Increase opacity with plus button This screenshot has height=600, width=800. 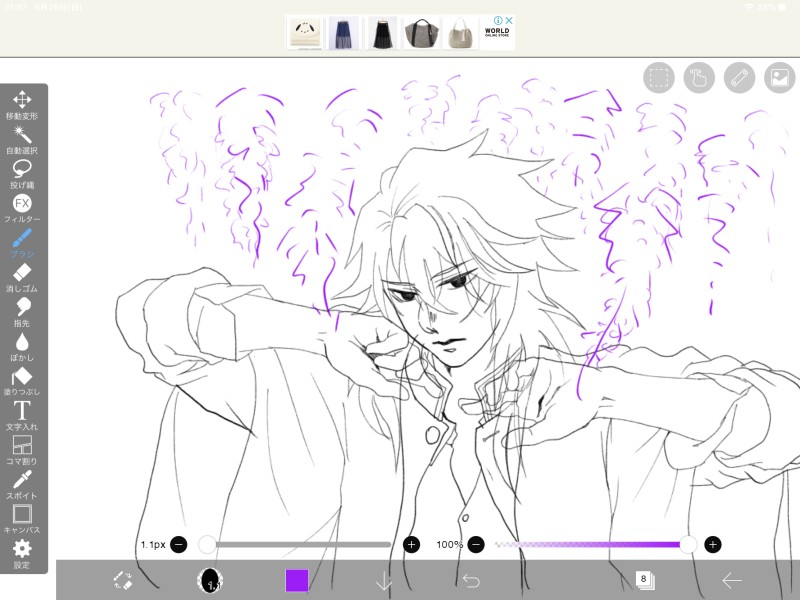713,544
